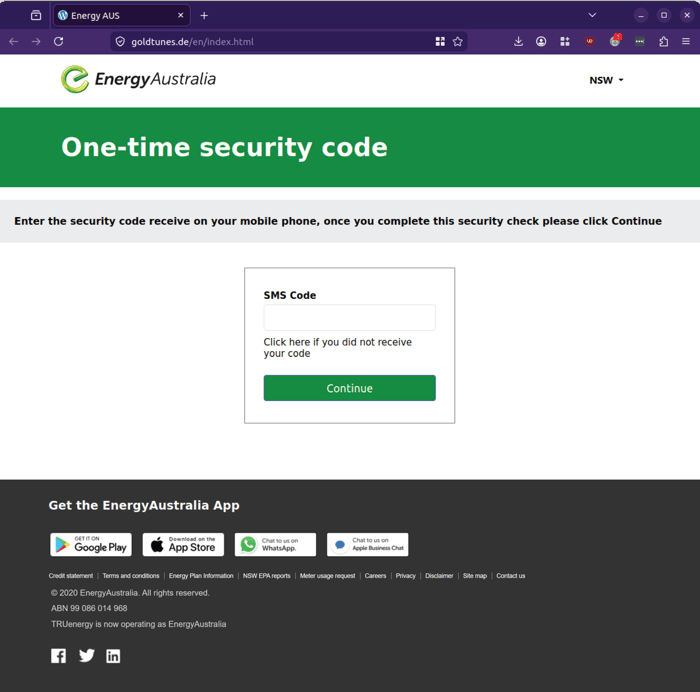
Task: Open the list all tabs chevron
Action: [x=592, y=15]
